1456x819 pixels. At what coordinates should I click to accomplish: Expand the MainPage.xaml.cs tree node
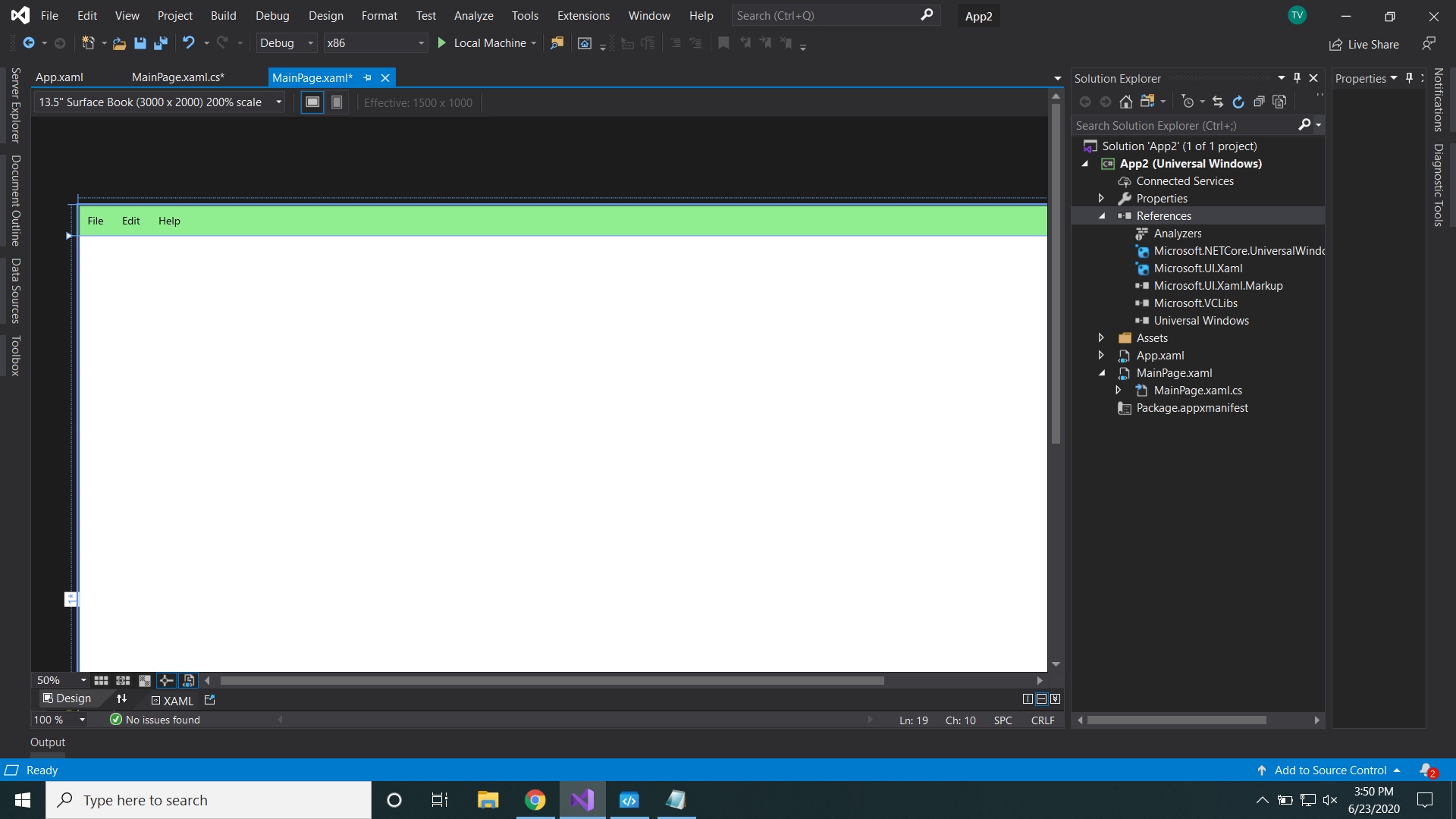(x=1119, y=390)
